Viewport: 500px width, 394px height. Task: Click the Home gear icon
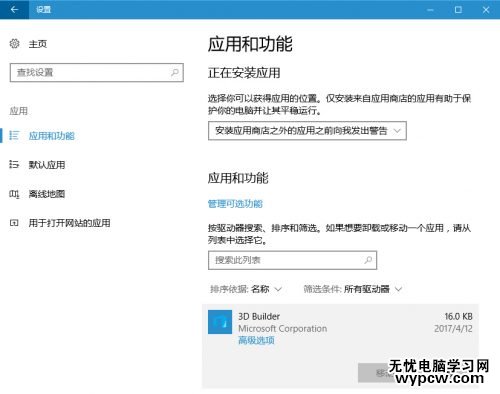14,44
